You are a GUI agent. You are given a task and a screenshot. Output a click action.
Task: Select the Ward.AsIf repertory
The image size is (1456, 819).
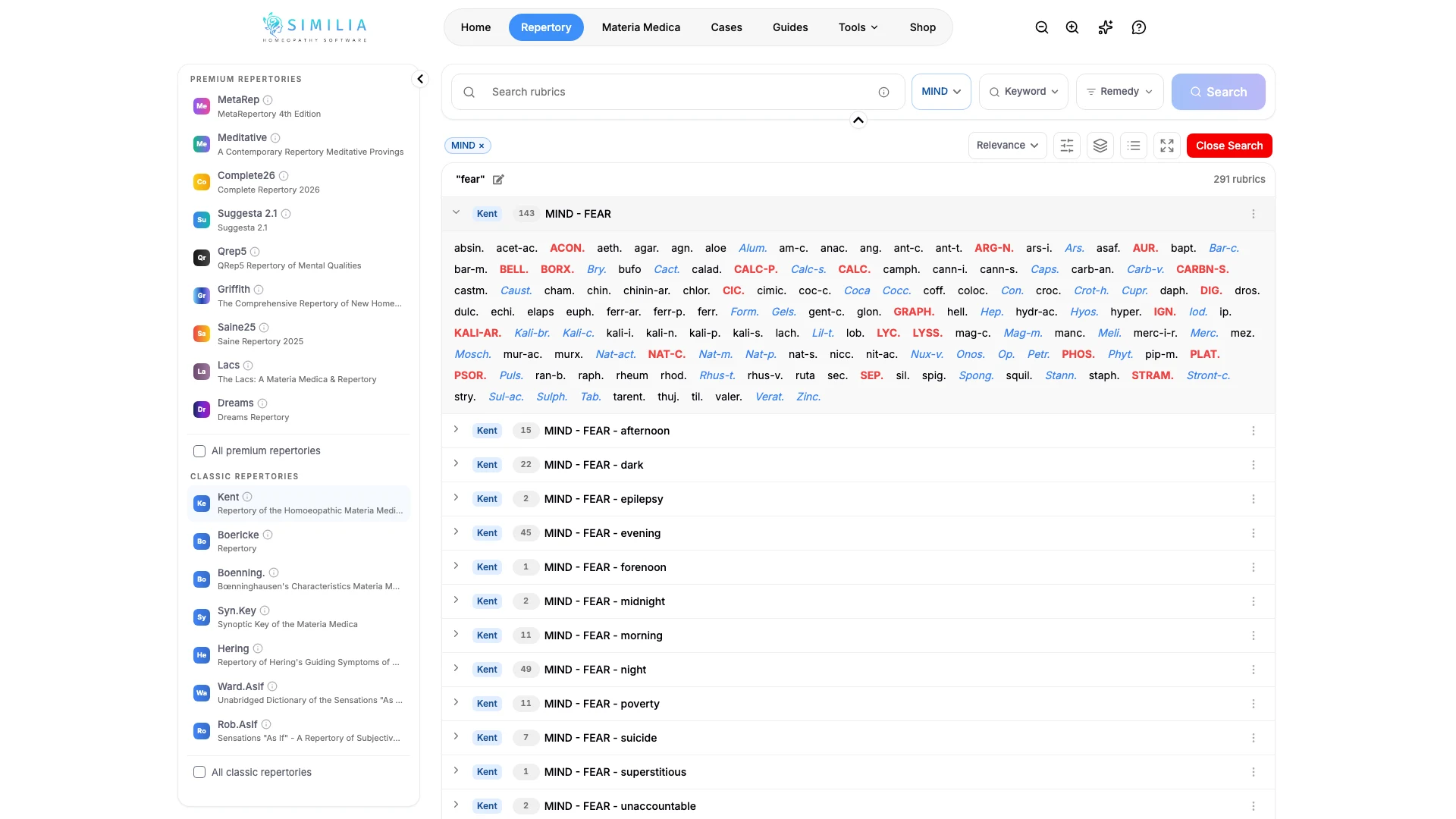coord(299,693)
